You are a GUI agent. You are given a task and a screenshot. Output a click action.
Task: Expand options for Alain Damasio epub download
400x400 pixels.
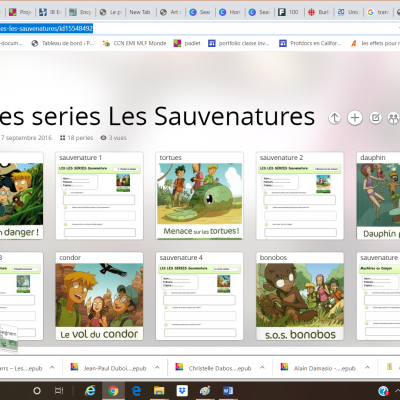click(367, 368)
